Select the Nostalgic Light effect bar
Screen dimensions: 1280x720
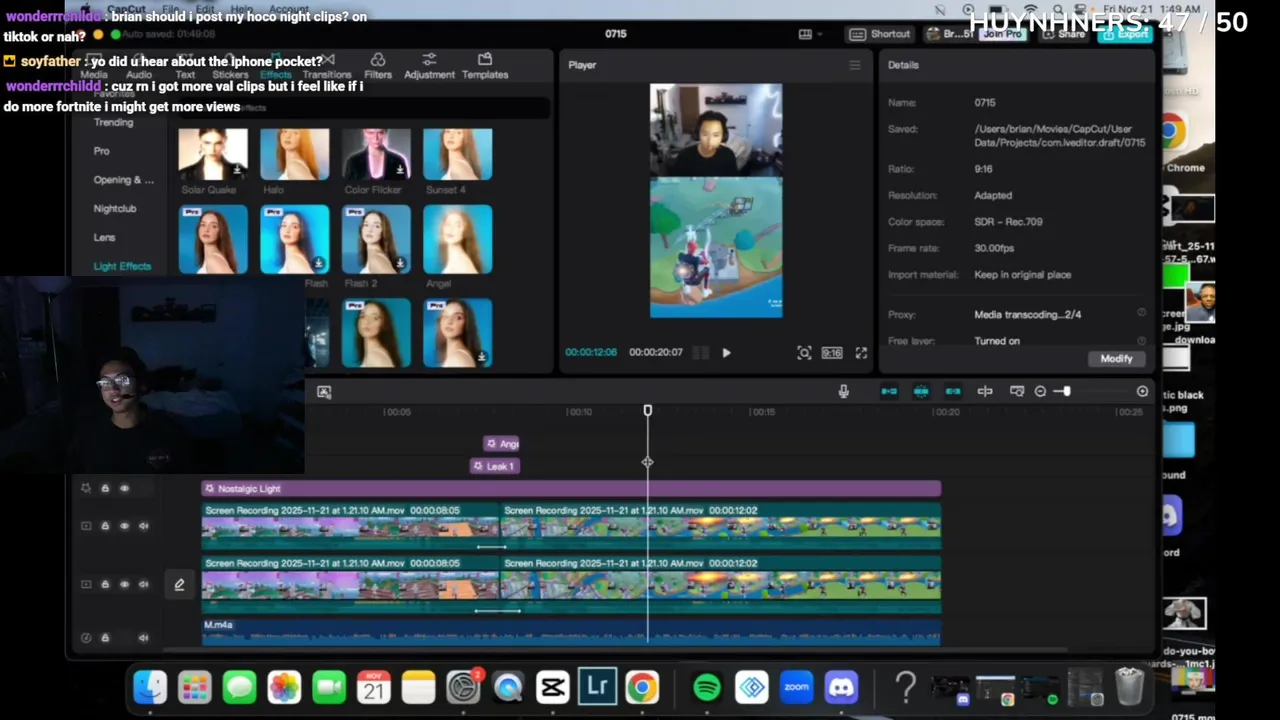571,489
